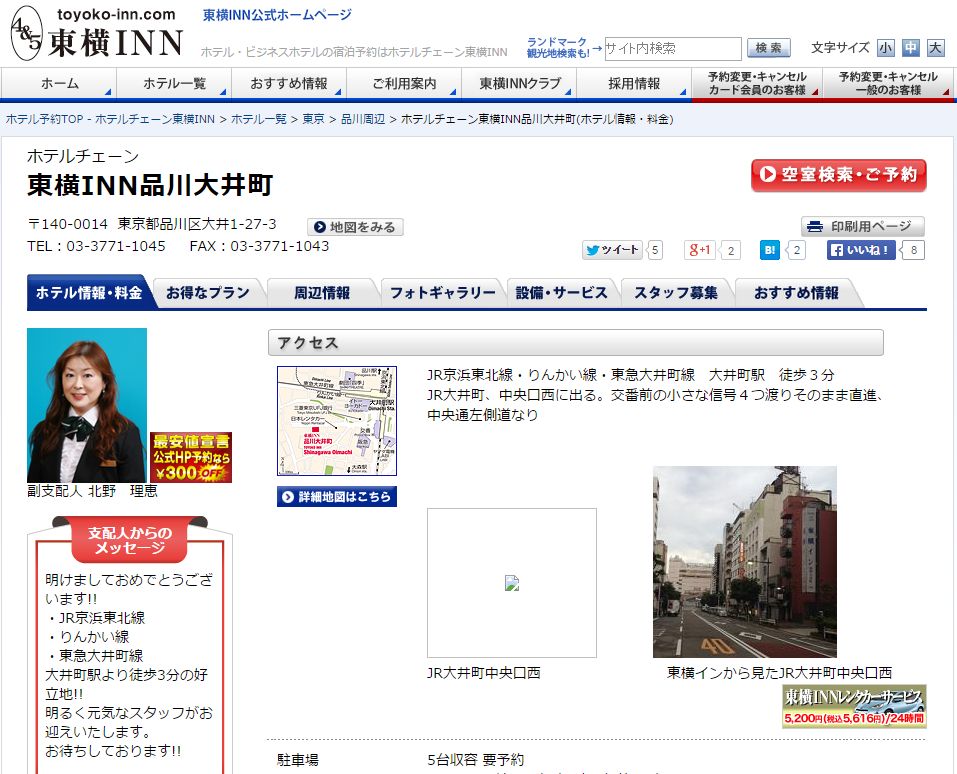This screenshot has width=957, height=774.
Task: Open the 東横INNクラブ navigation menu
Action: [x=519, y=84]
